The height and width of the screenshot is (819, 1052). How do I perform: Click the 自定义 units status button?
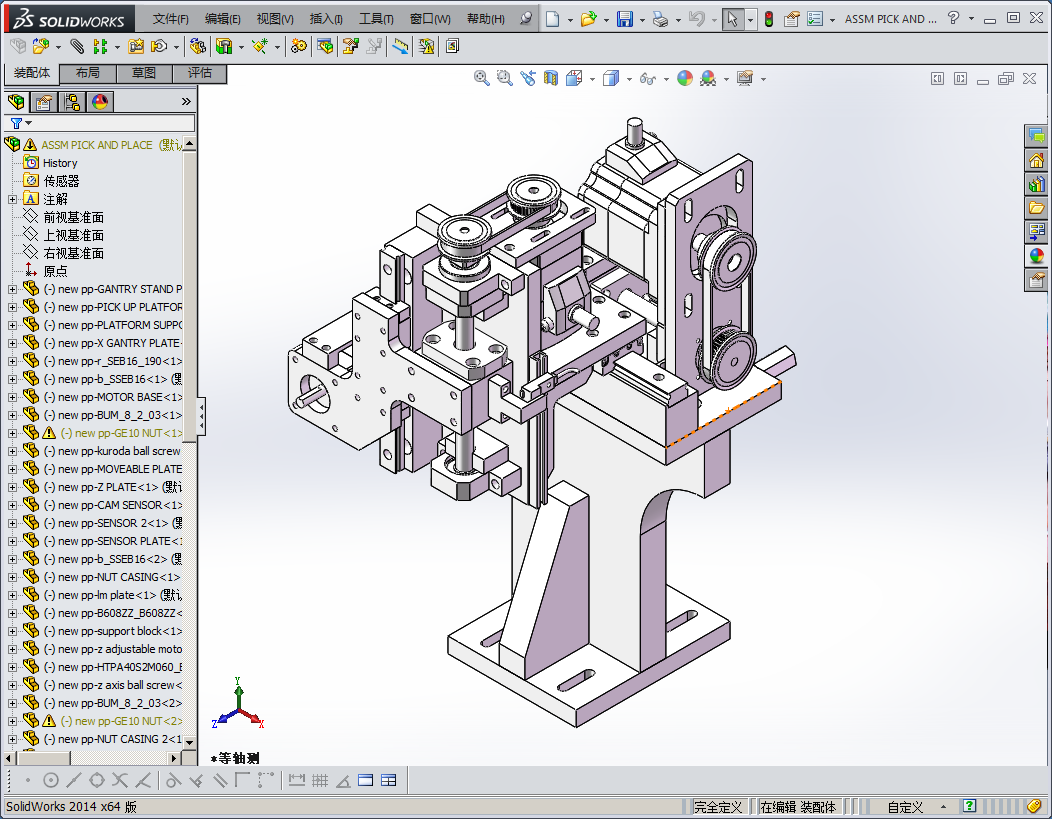(x=905, y=807)
